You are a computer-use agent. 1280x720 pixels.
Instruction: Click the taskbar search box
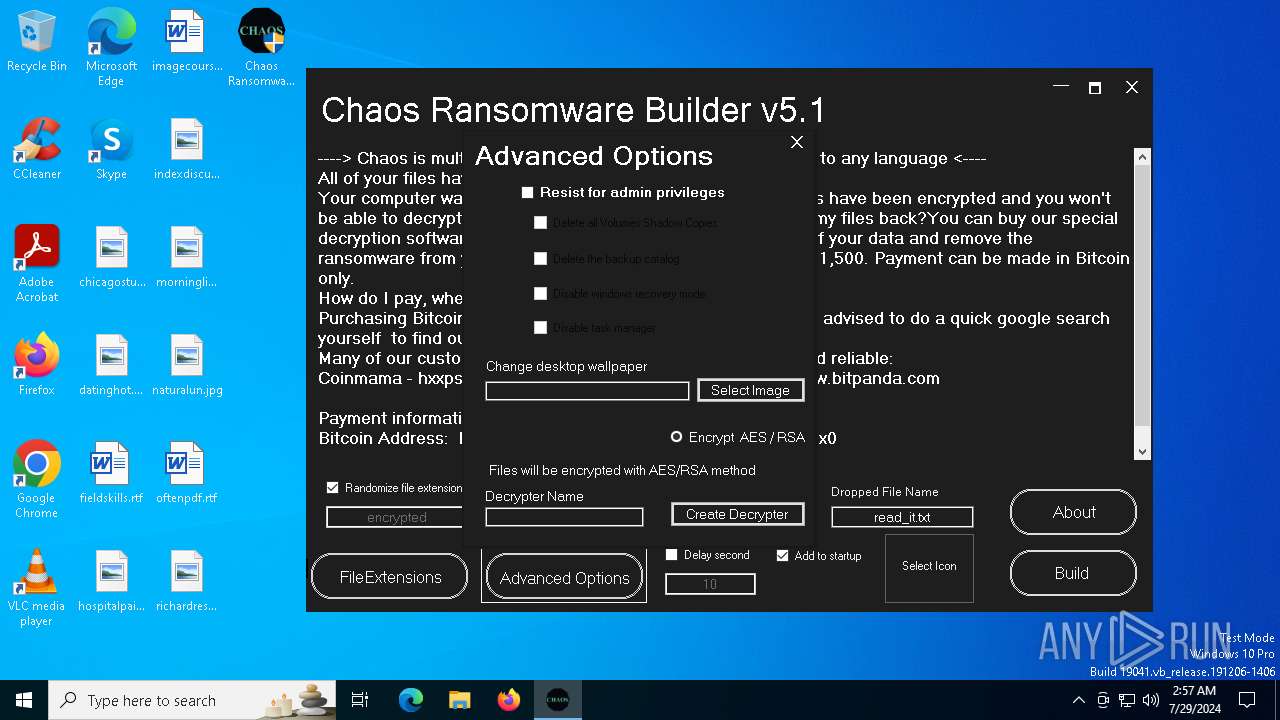(193, 700)
